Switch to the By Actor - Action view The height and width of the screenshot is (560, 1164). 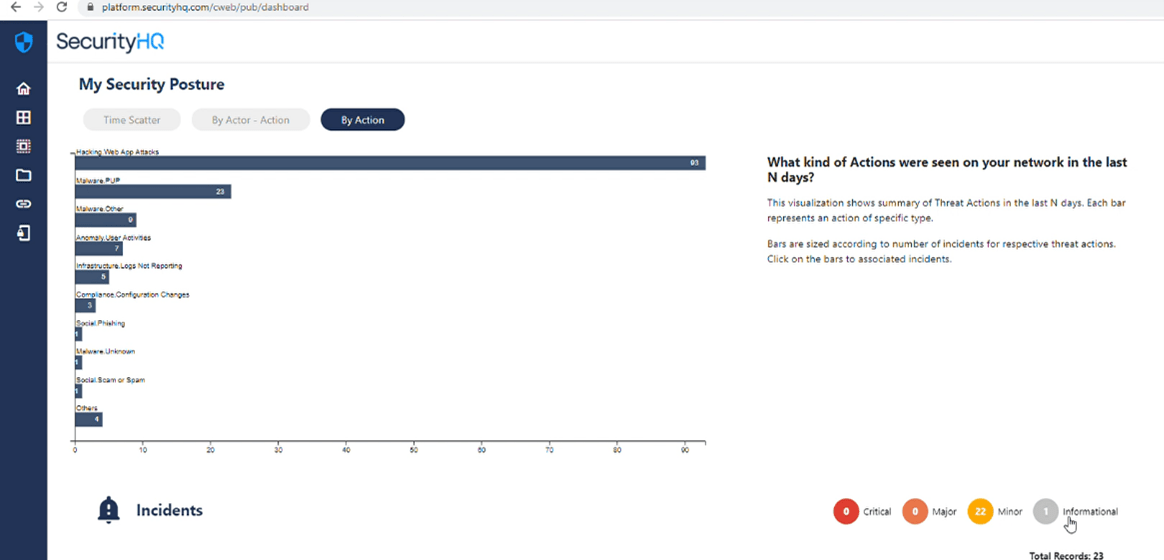tap(250, 120)
